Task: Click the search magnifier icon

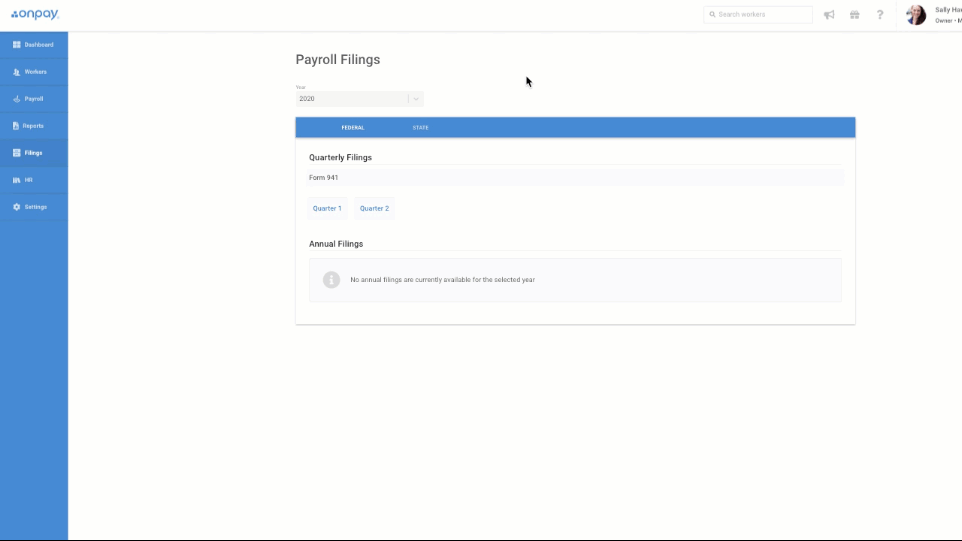Action: click(712, 14)
